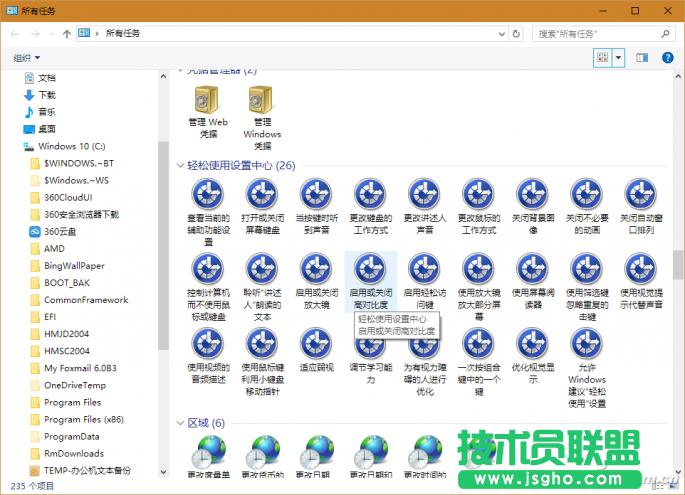Open the view options dropdown arrow
Viewport: 685px width, 495px height.
point(618,58)
